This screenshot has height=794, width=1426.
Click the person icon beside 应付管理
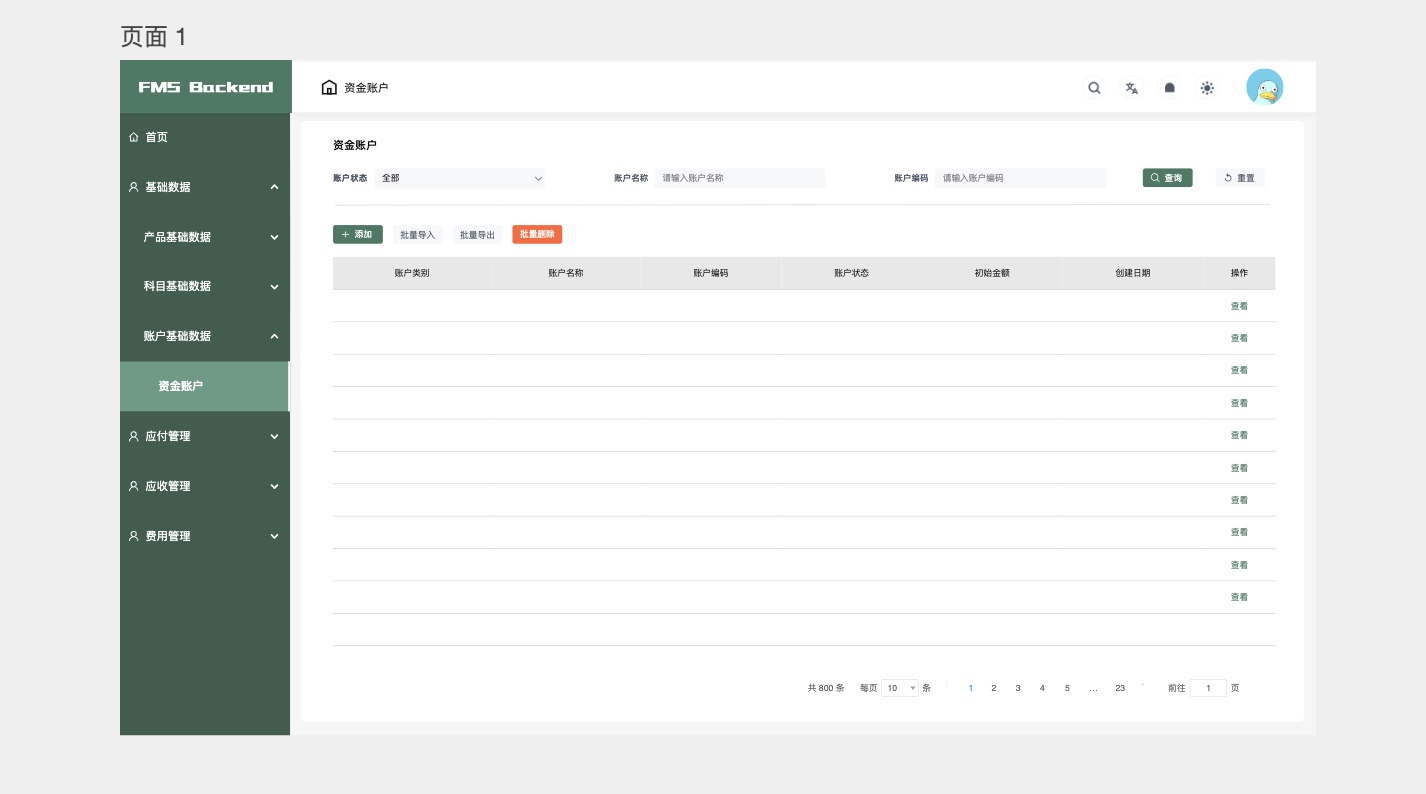click(x=134, y=436)
